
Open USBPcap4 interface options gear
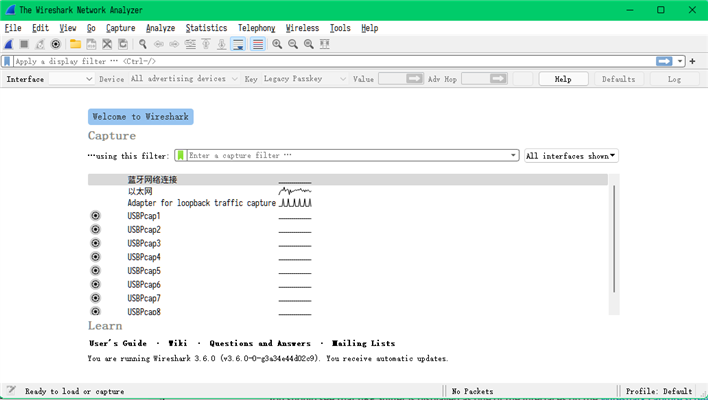95,257
